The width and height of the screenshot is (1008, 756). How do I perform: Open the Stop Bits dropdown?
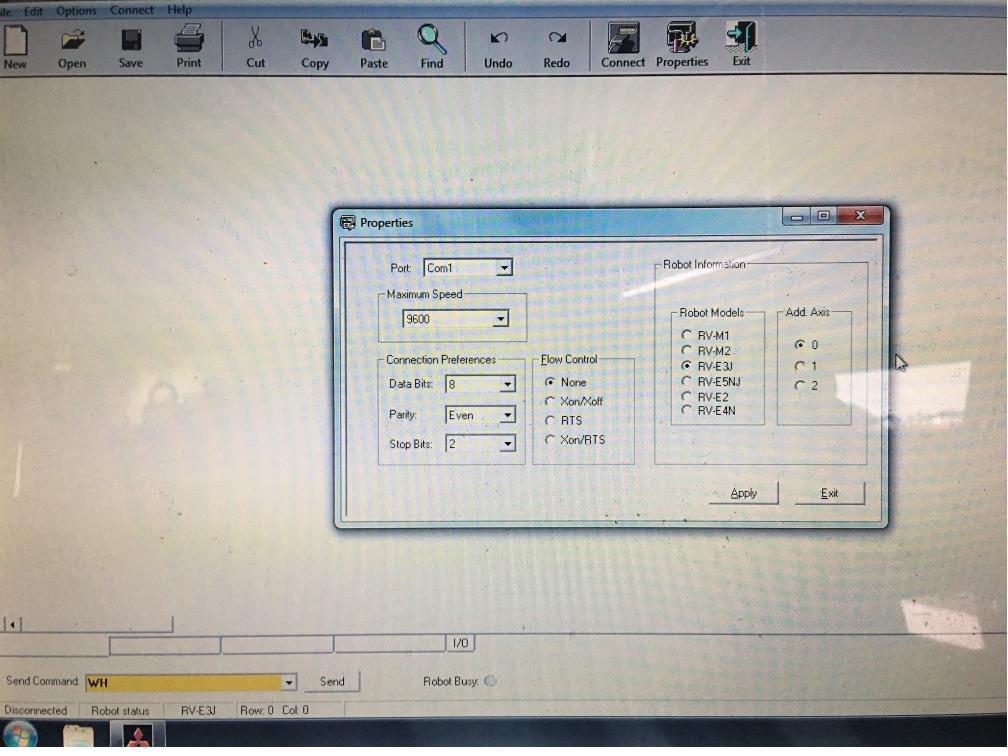point(507,444)
